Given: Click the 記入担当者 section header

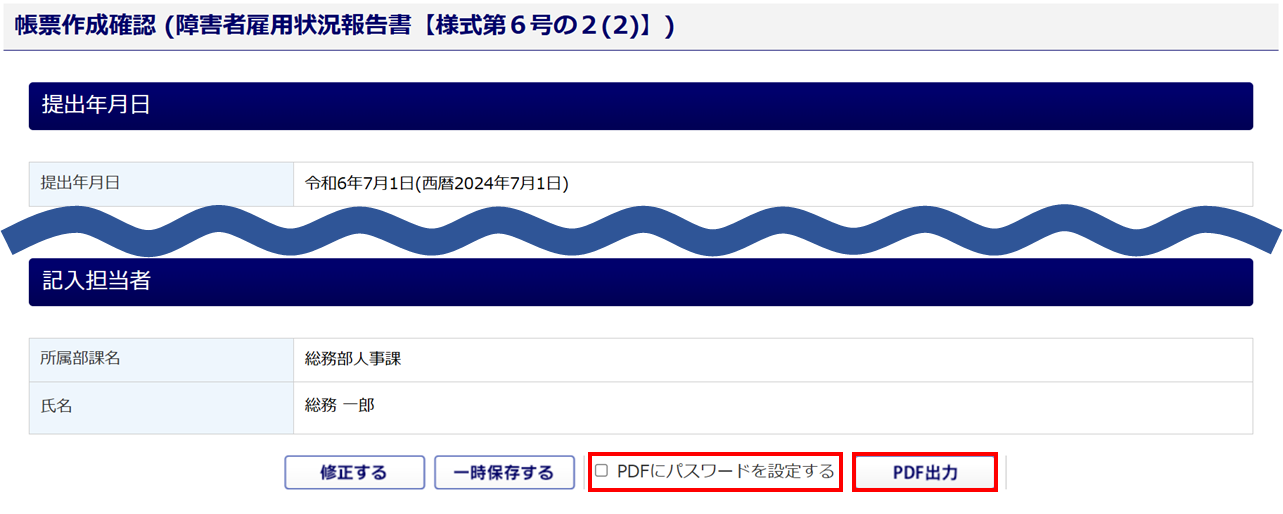Looking at the screenshot, I should click(641, 282).
